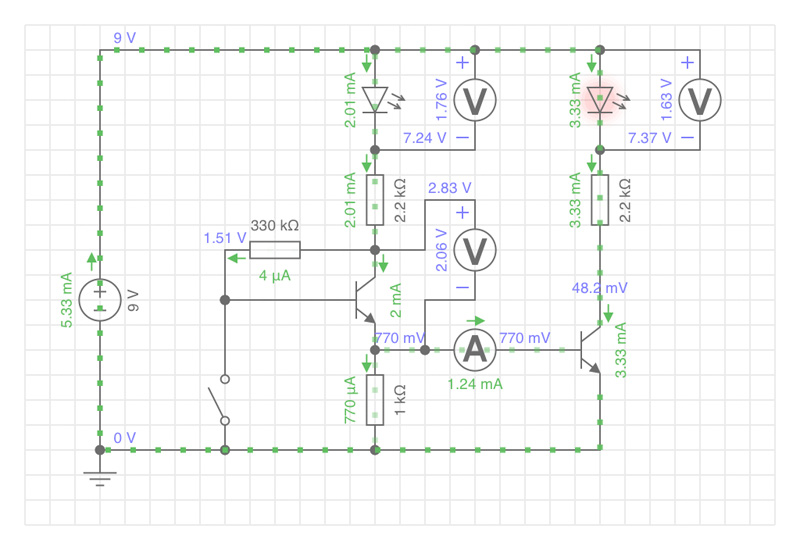Viewport: 800px width, 550px height.
Task: Click the 9 V node voltage label
Action: coord(125,38)
